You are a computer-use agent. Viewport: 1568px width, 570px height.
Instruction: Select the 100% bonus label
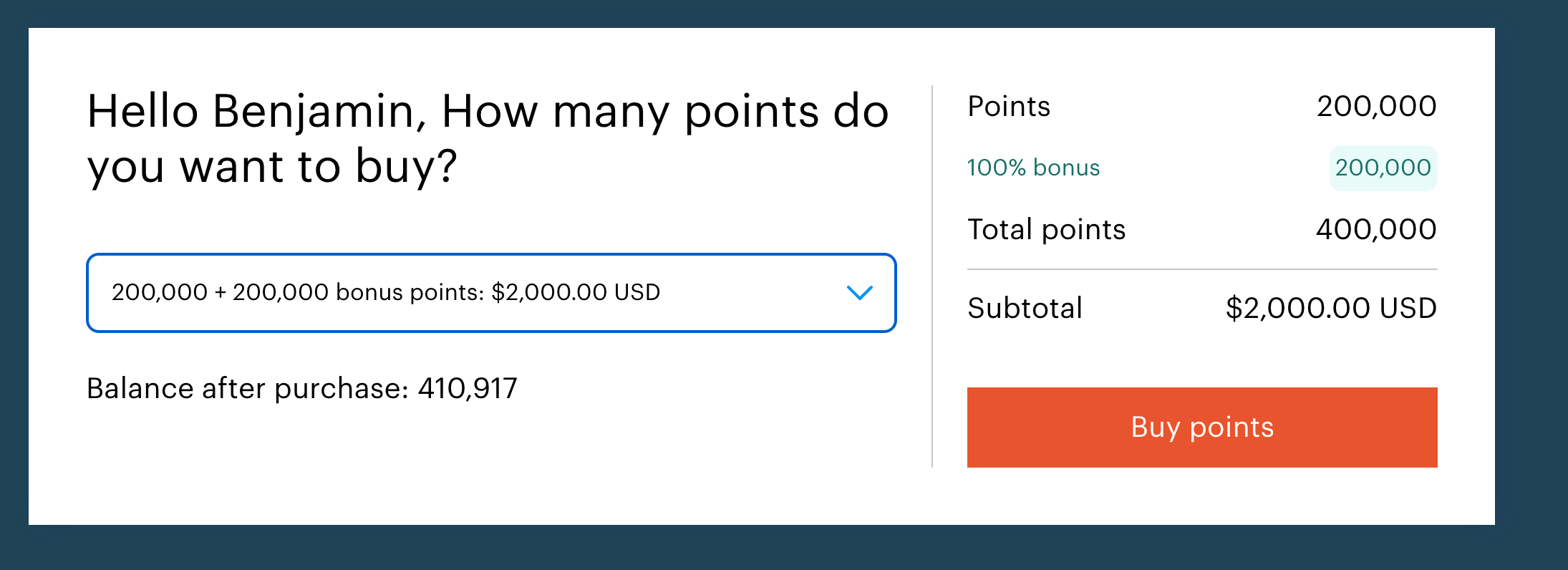[x=1033, y=168]
